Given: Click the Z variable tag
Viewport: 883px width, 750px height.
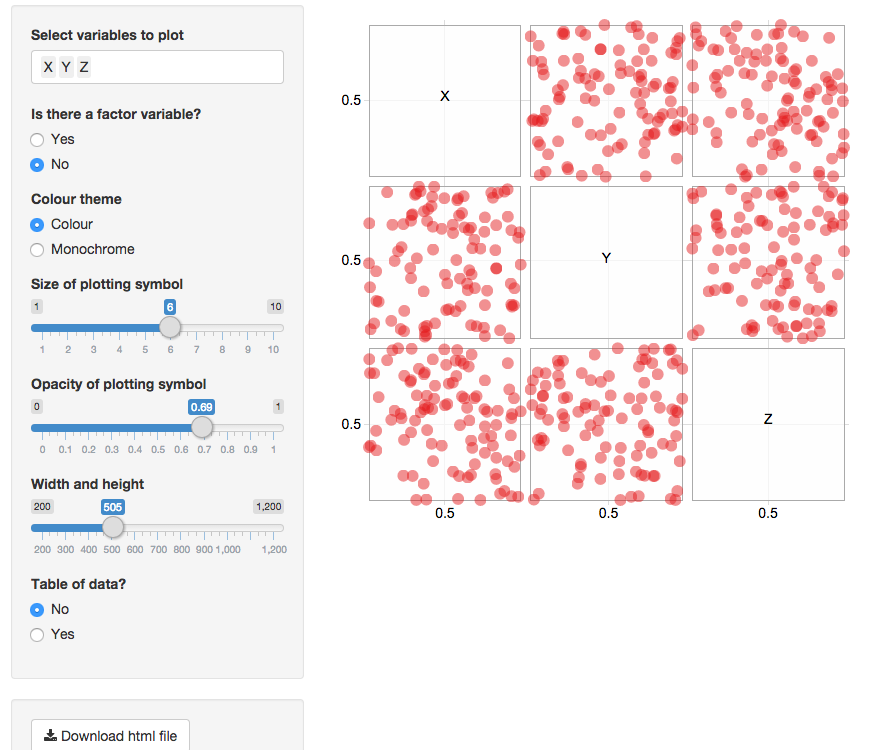Looking at the screenshot, I should (x=83, y=68).
